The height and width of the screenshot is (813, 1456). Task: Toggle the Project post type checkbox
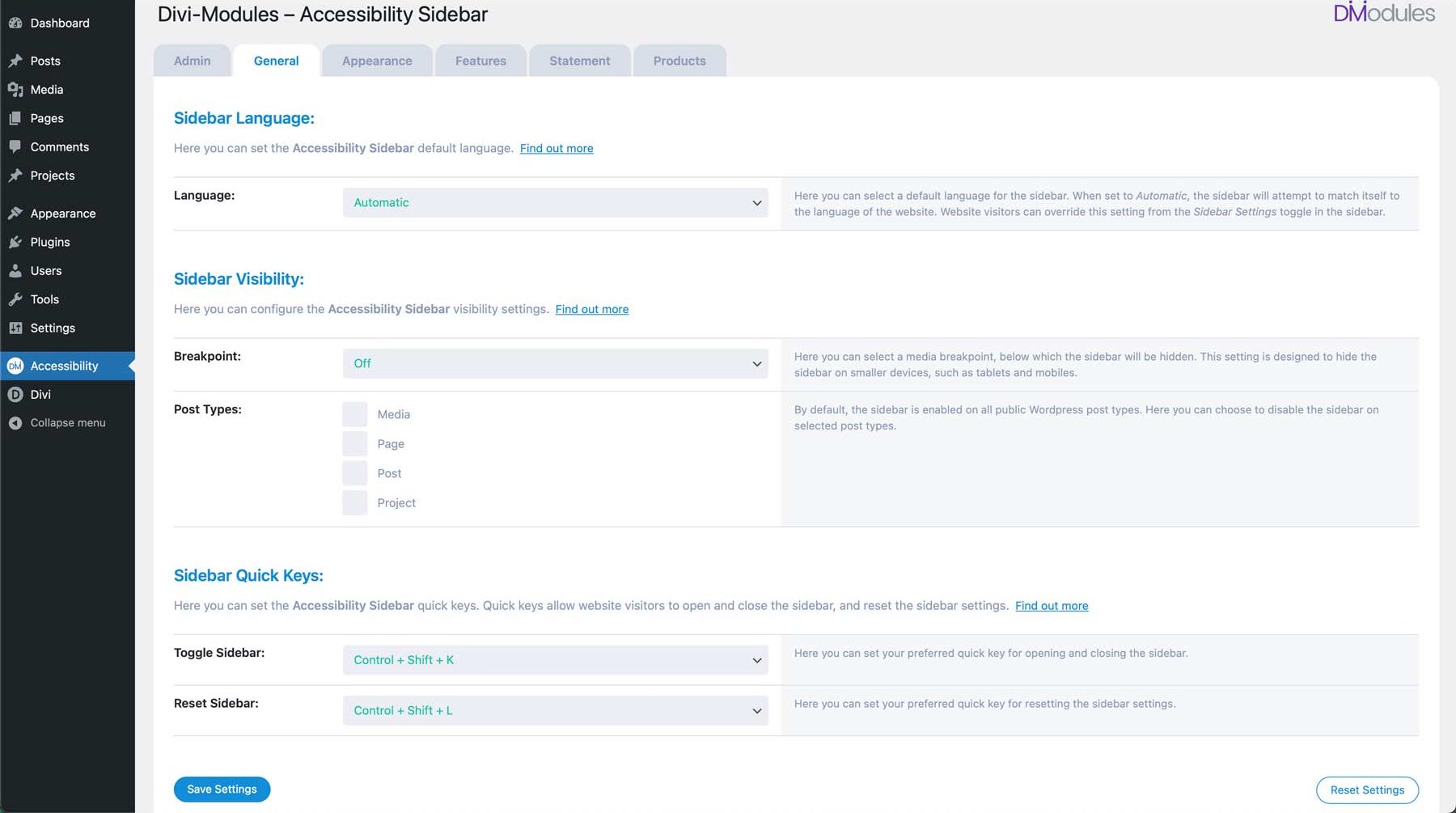(354, 502)
